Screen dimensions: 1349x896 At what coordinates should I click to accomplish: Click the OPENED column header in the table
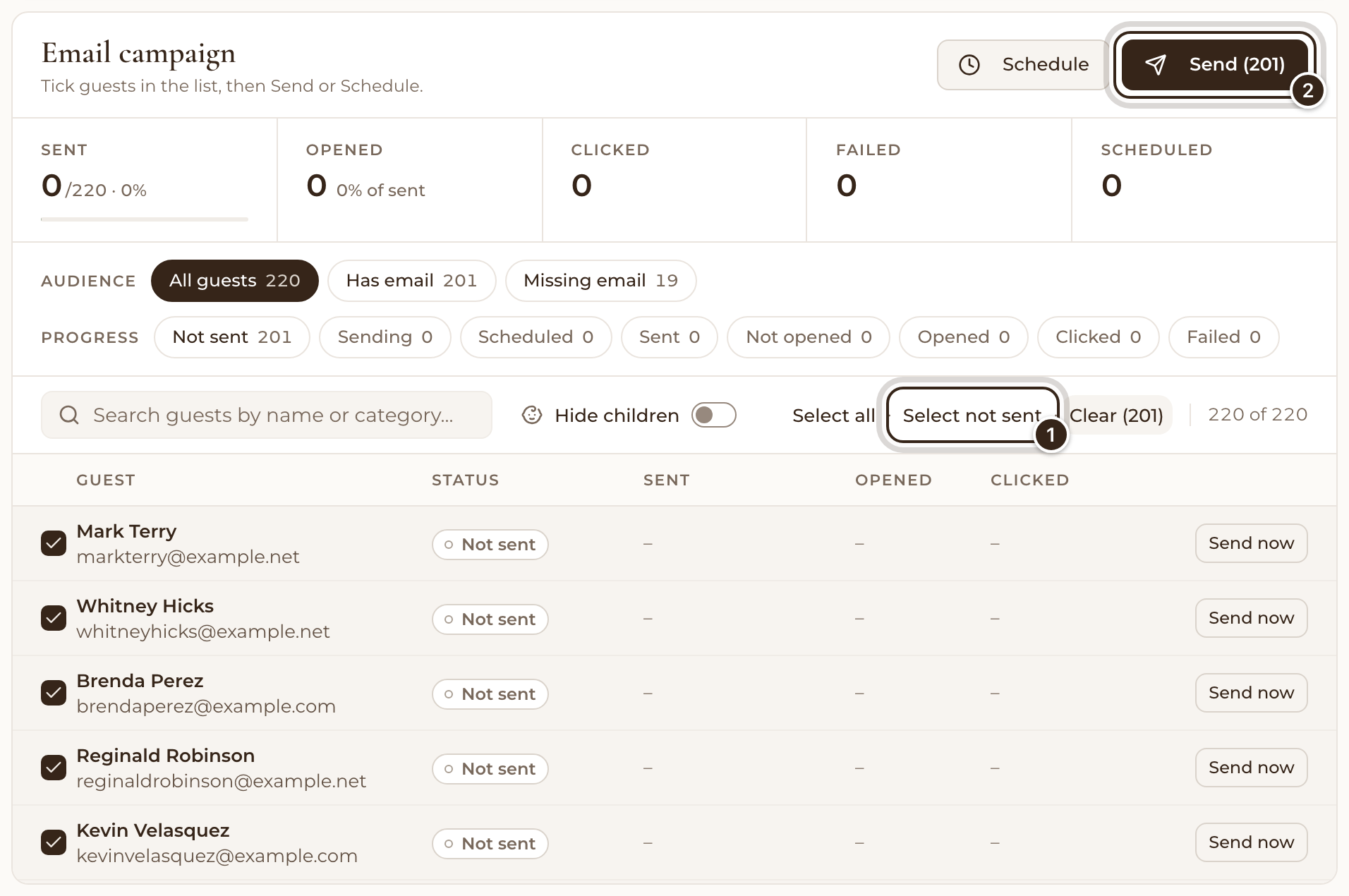894,480
